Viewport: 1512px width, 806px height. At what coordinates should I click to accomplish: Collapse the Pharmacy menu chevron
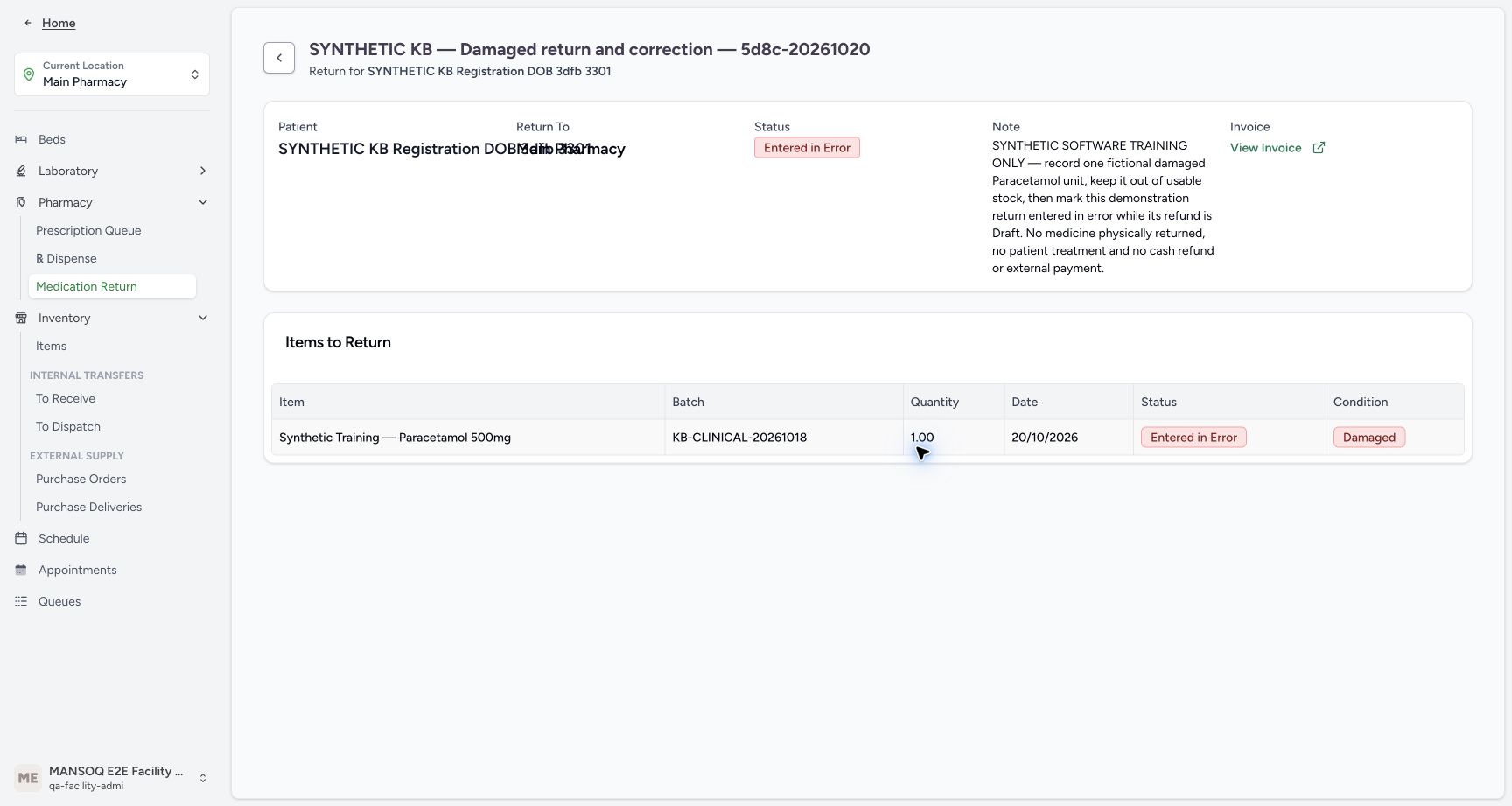[203, 202]
